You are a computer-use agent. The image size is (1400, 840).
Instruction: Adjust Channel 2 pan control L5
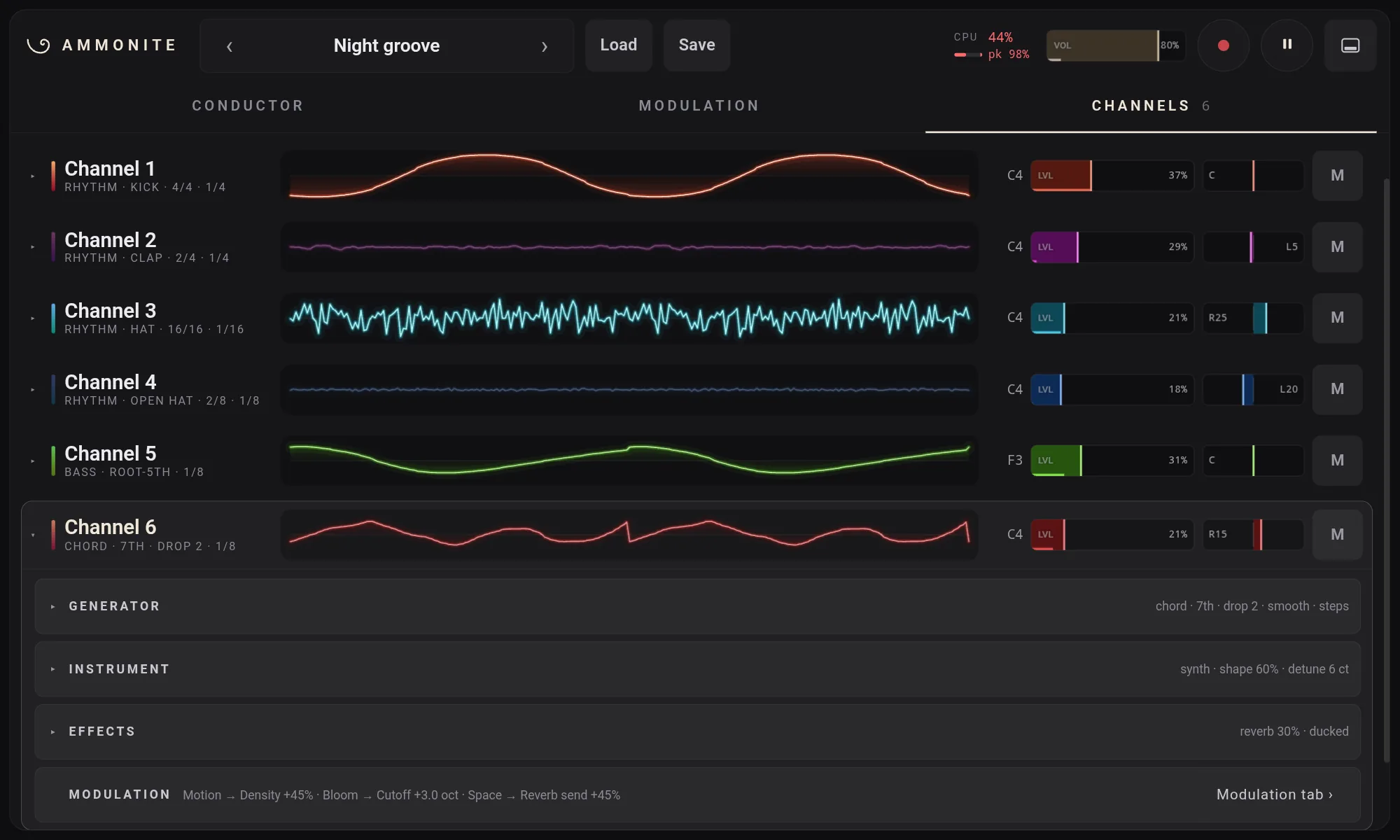point(1253,247)
